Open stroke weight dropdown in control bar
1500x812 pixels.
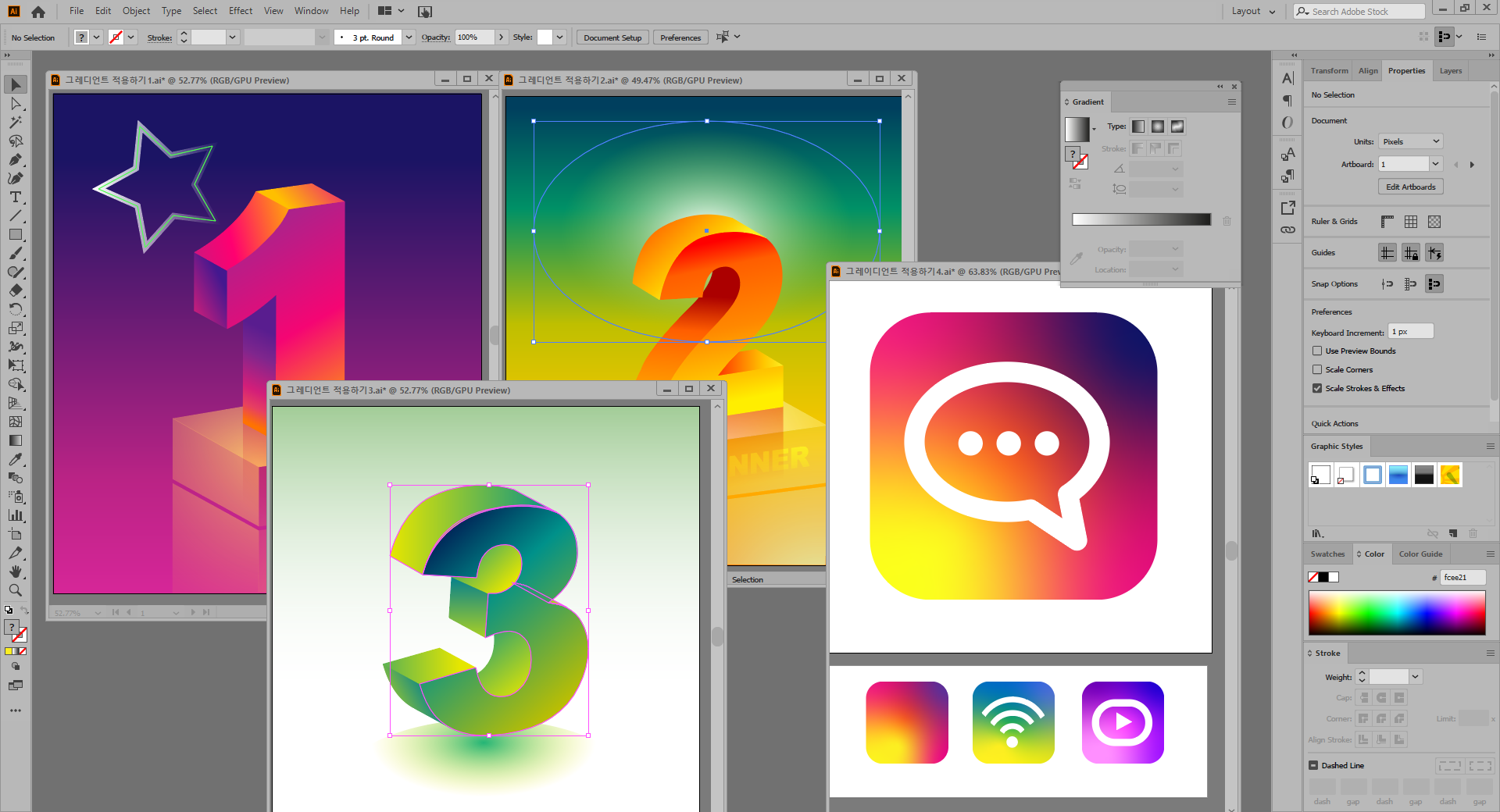tap(232, 37)
